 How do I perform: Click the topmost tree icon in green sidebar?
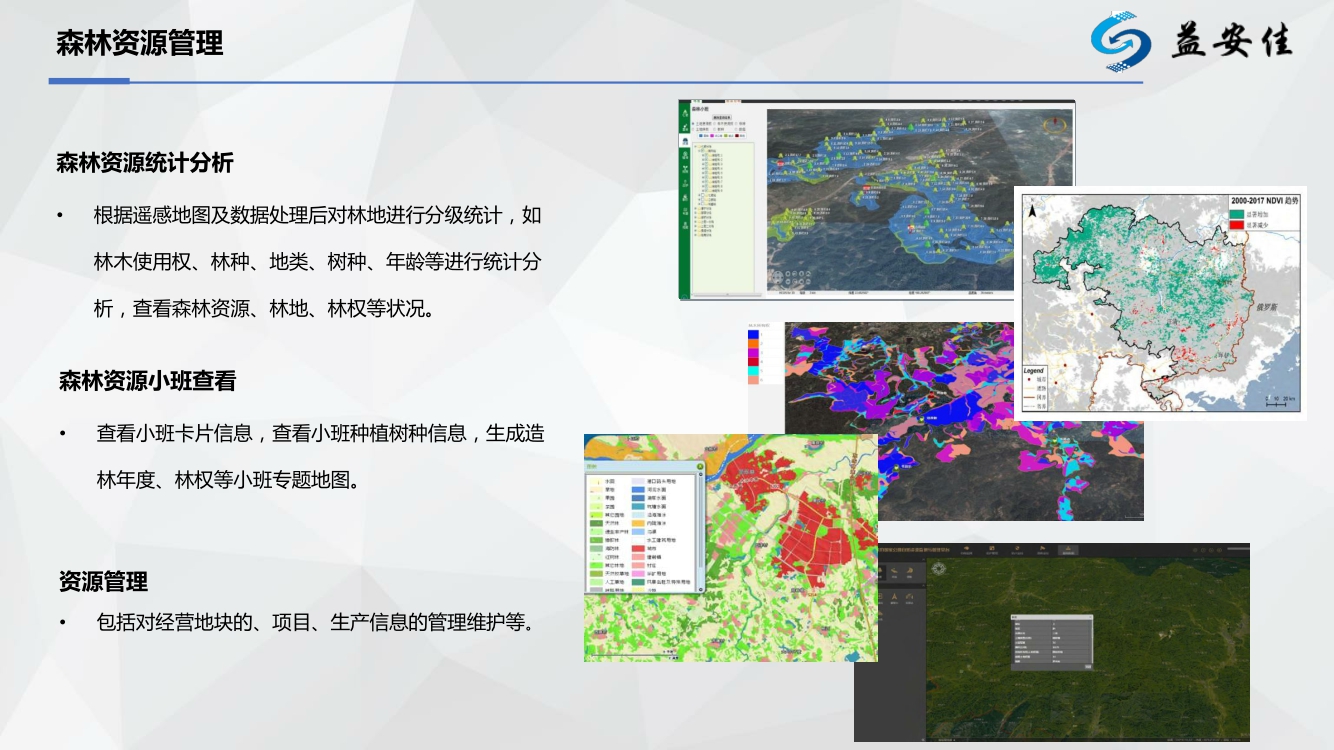685,113
